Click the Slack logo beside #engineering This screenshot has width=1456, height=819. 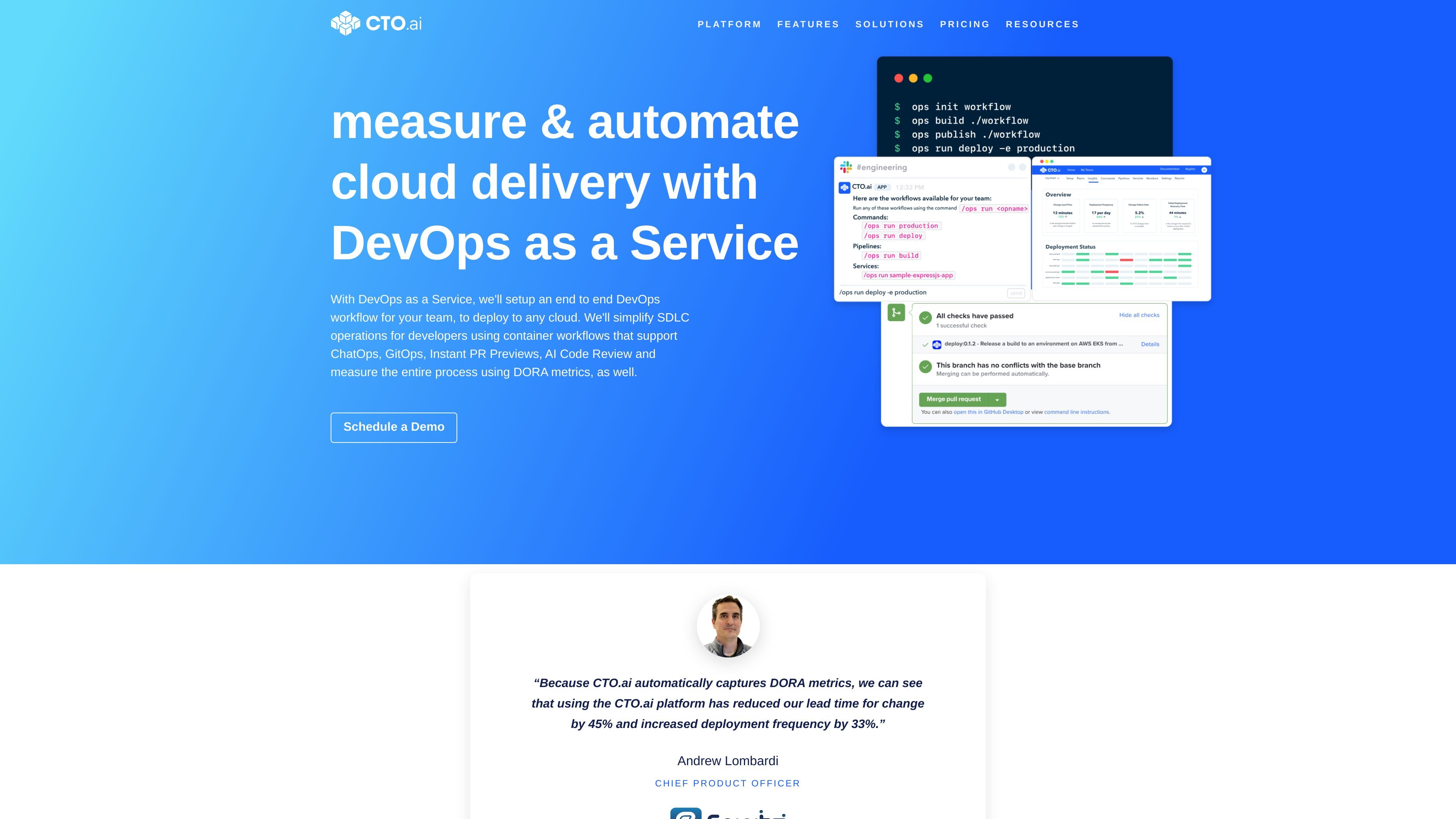[x=846, y=167]
